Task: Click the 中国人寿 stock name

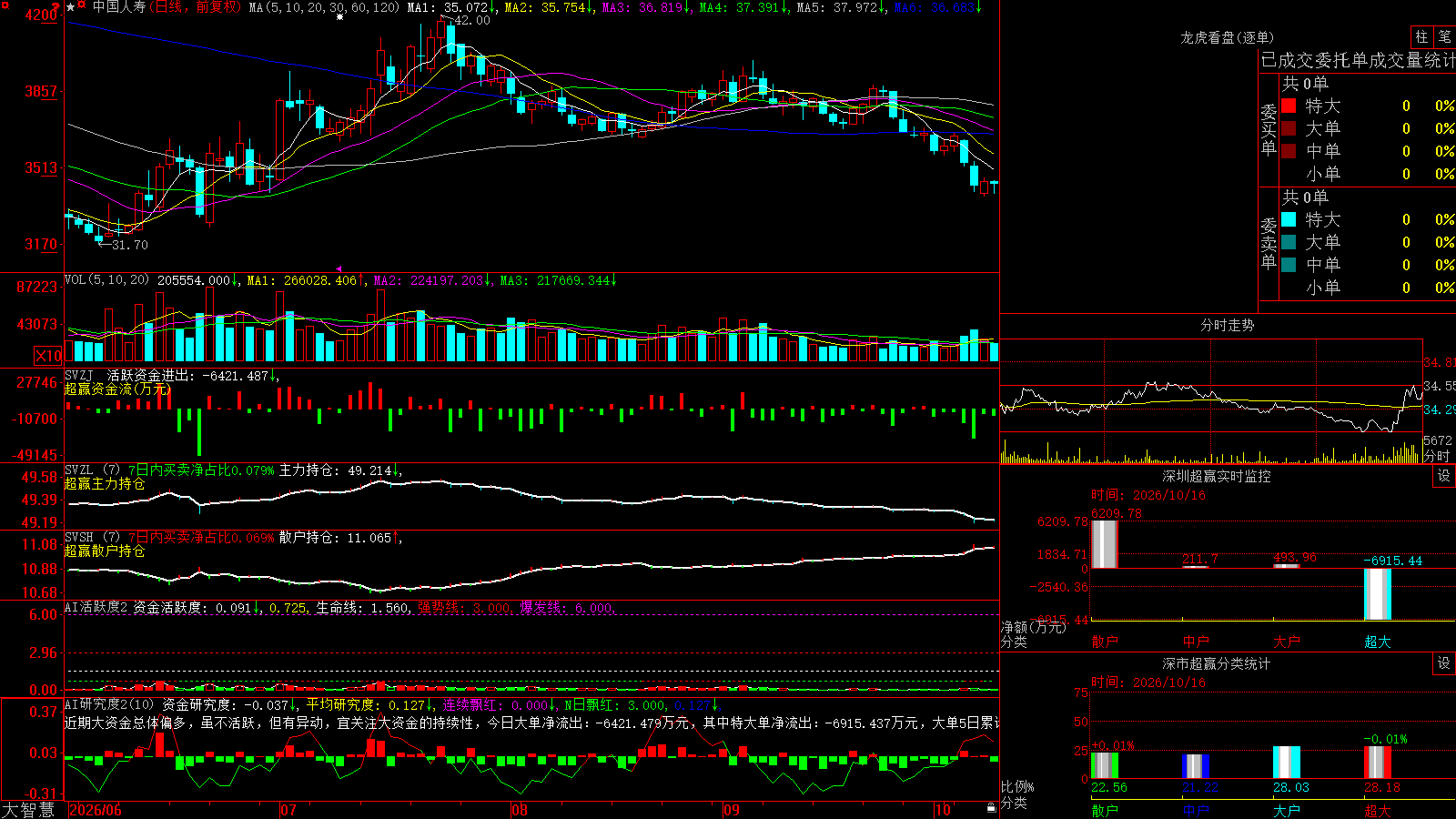Action: coord(119,7)
